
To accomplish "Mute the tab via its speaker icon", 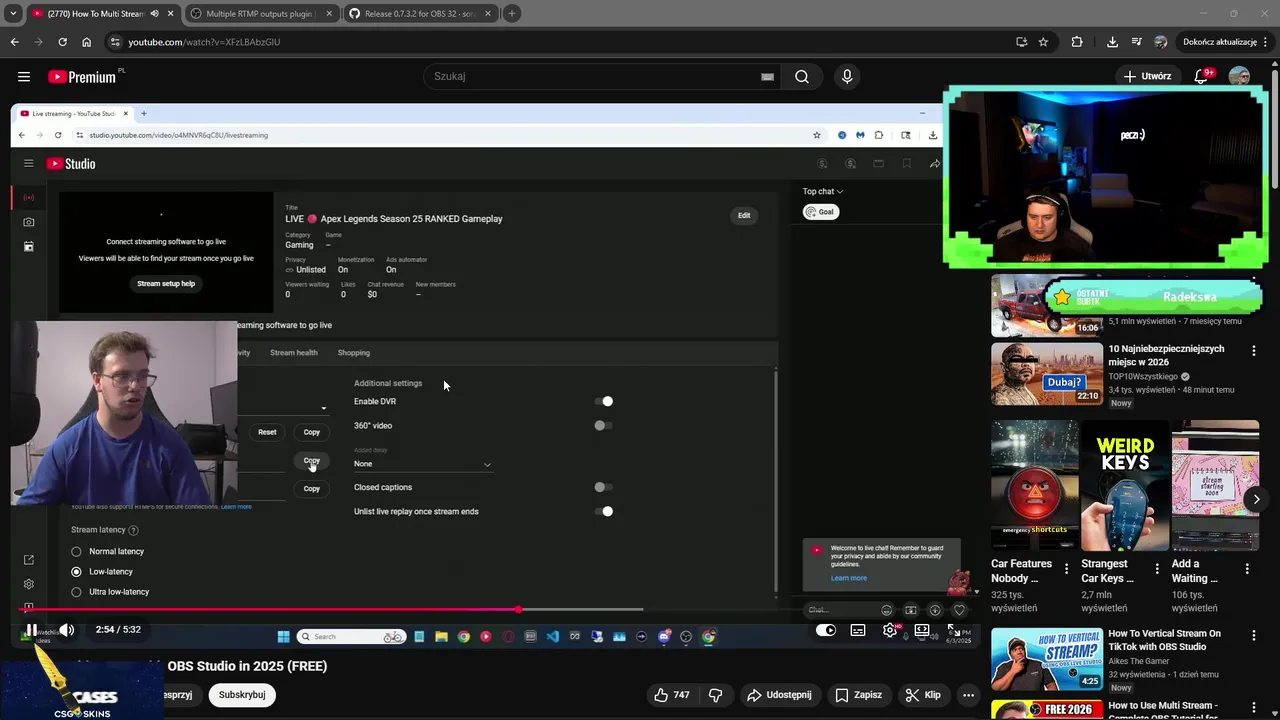I will tap(154, 14).
